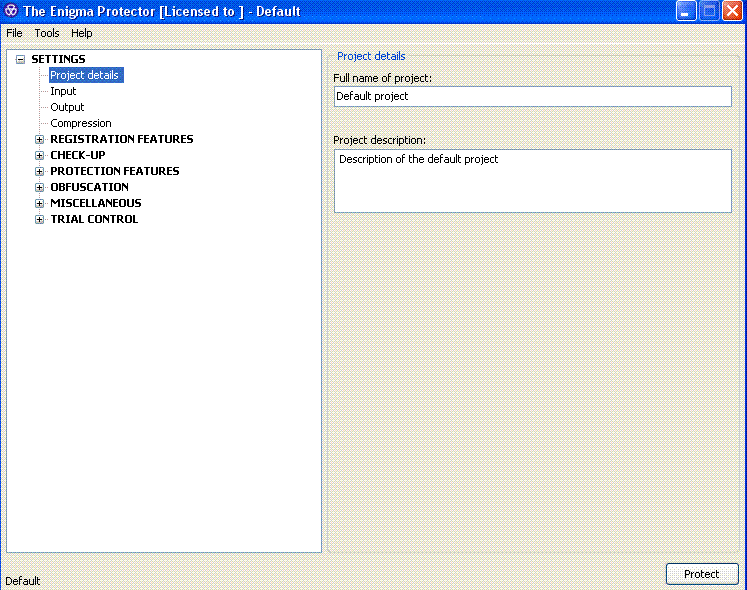Select the SETTINGS heading label
Viewport: 747px width, 590px height.
point(58,59)
